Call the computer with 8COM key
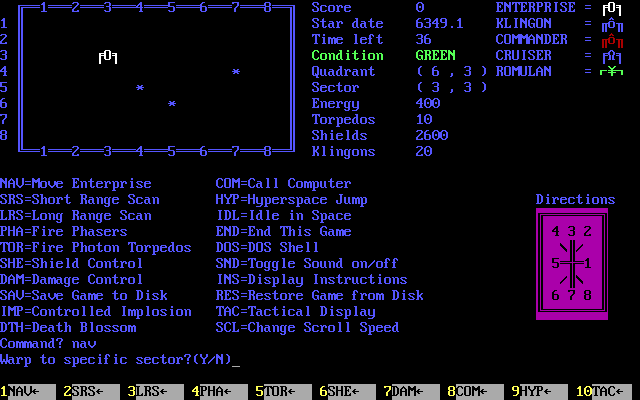 473,392
